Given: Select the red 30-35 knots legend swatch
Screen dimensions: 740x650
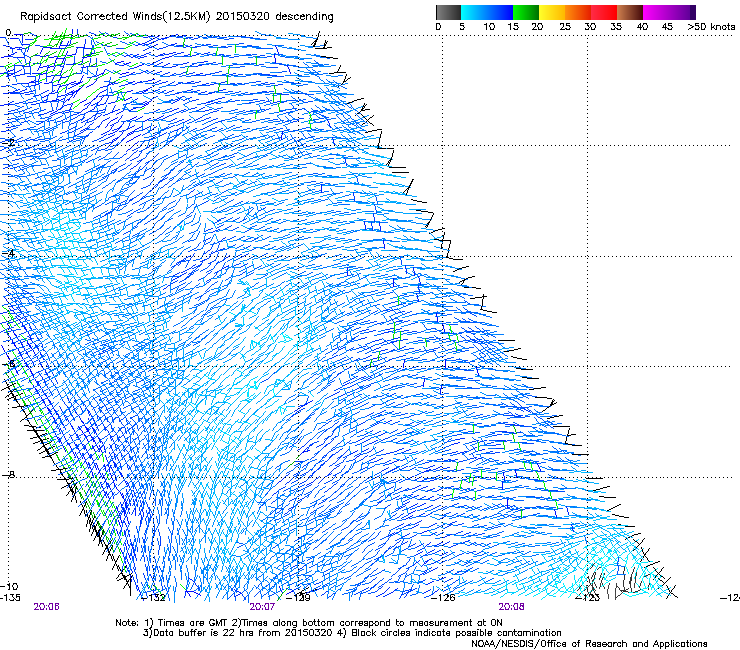Looking at the screenshot, I should click(x=604, y=12).
